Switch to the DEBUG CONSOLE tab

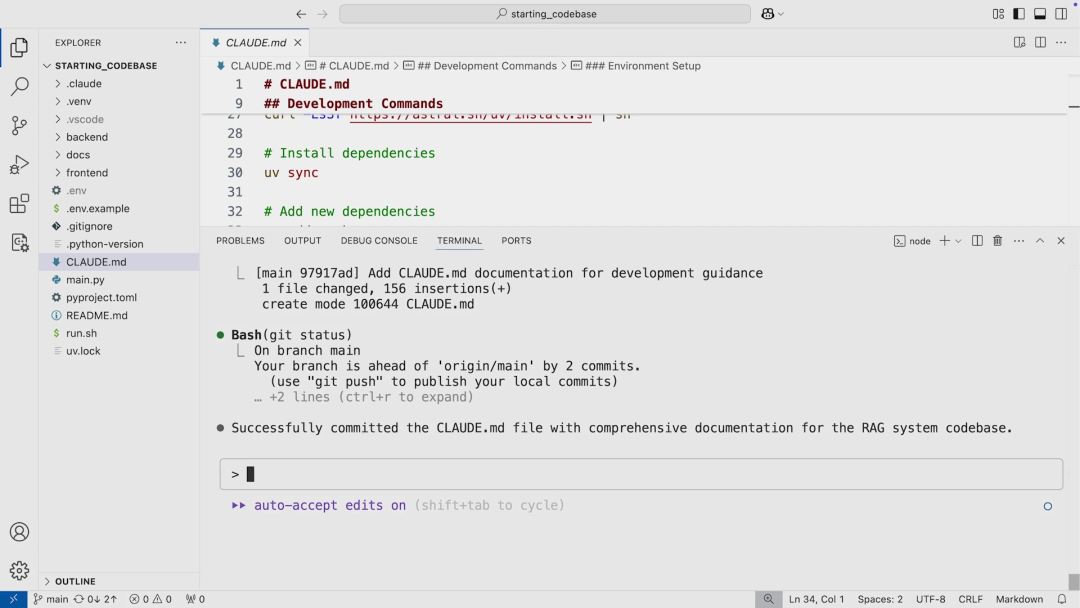(379, 241)
